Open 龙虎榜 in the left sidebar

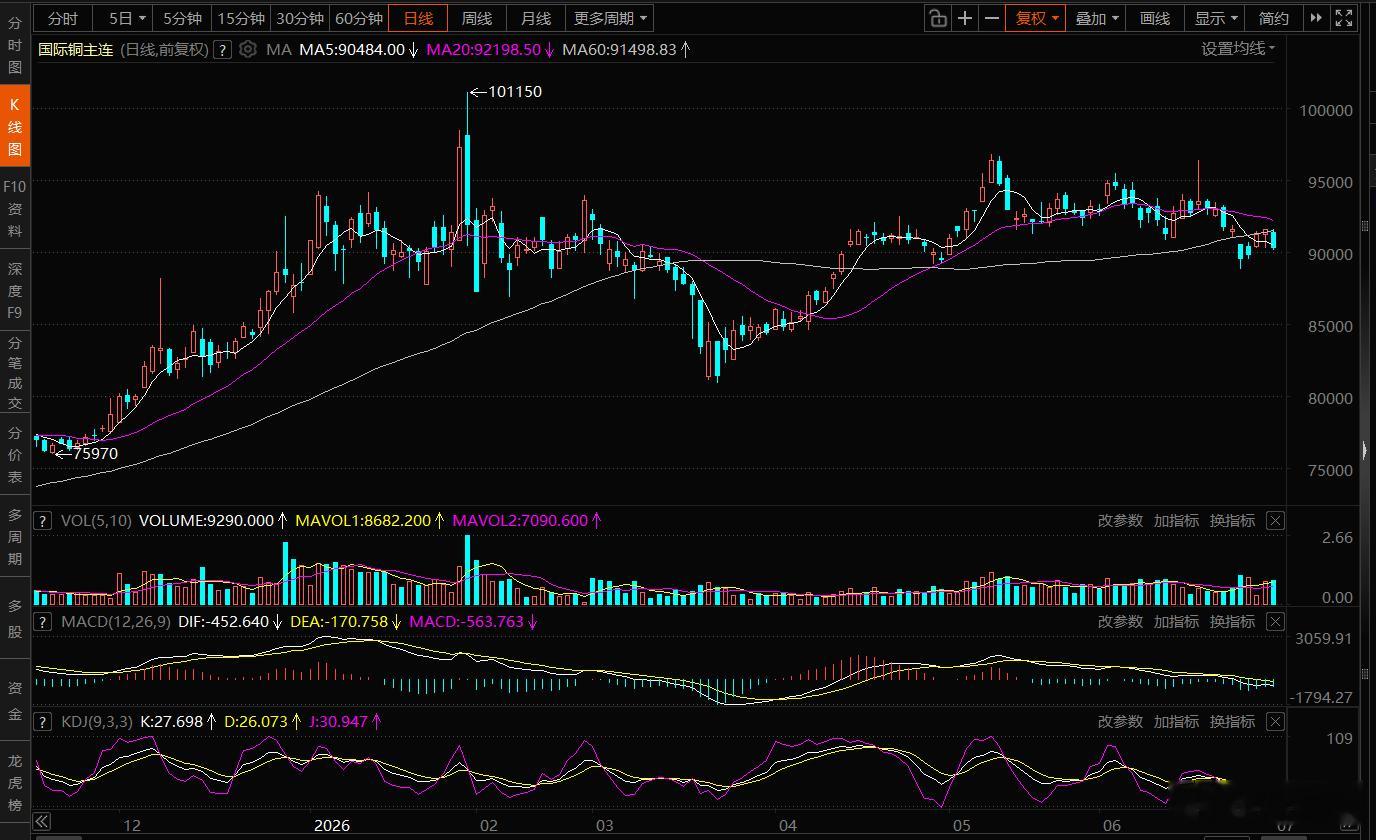(x=15, y=782)
